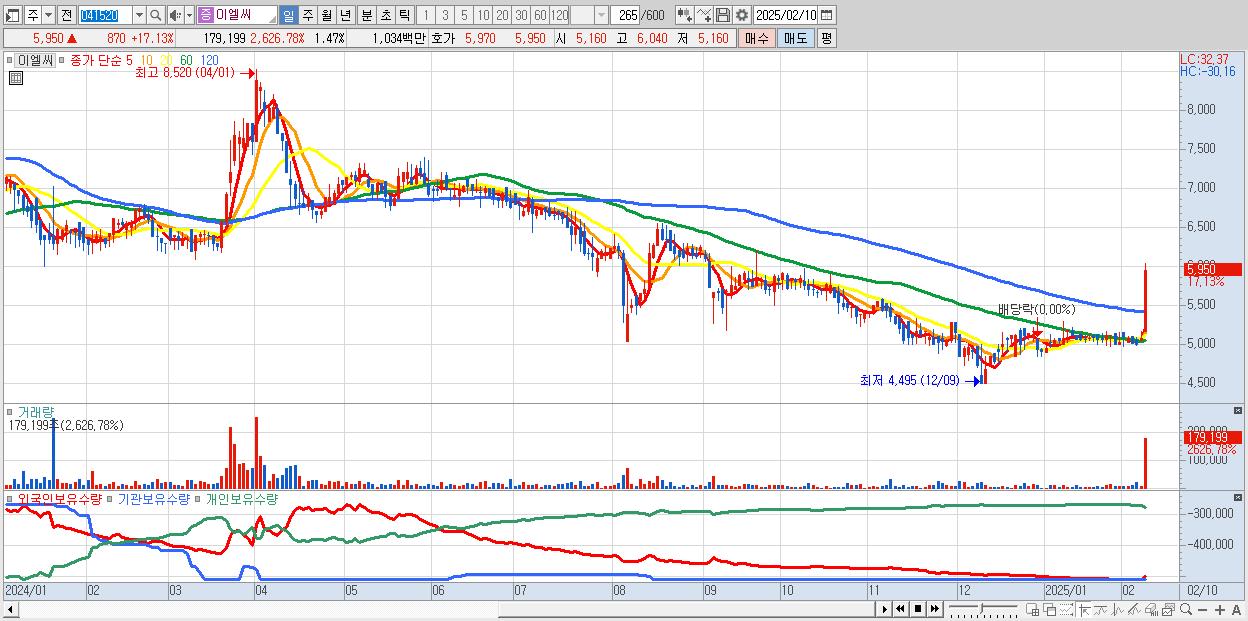Click the overlapping windows icon at bottom
The height and width of the screenshot is (621, 1248).
click(x=1049, y=609)
